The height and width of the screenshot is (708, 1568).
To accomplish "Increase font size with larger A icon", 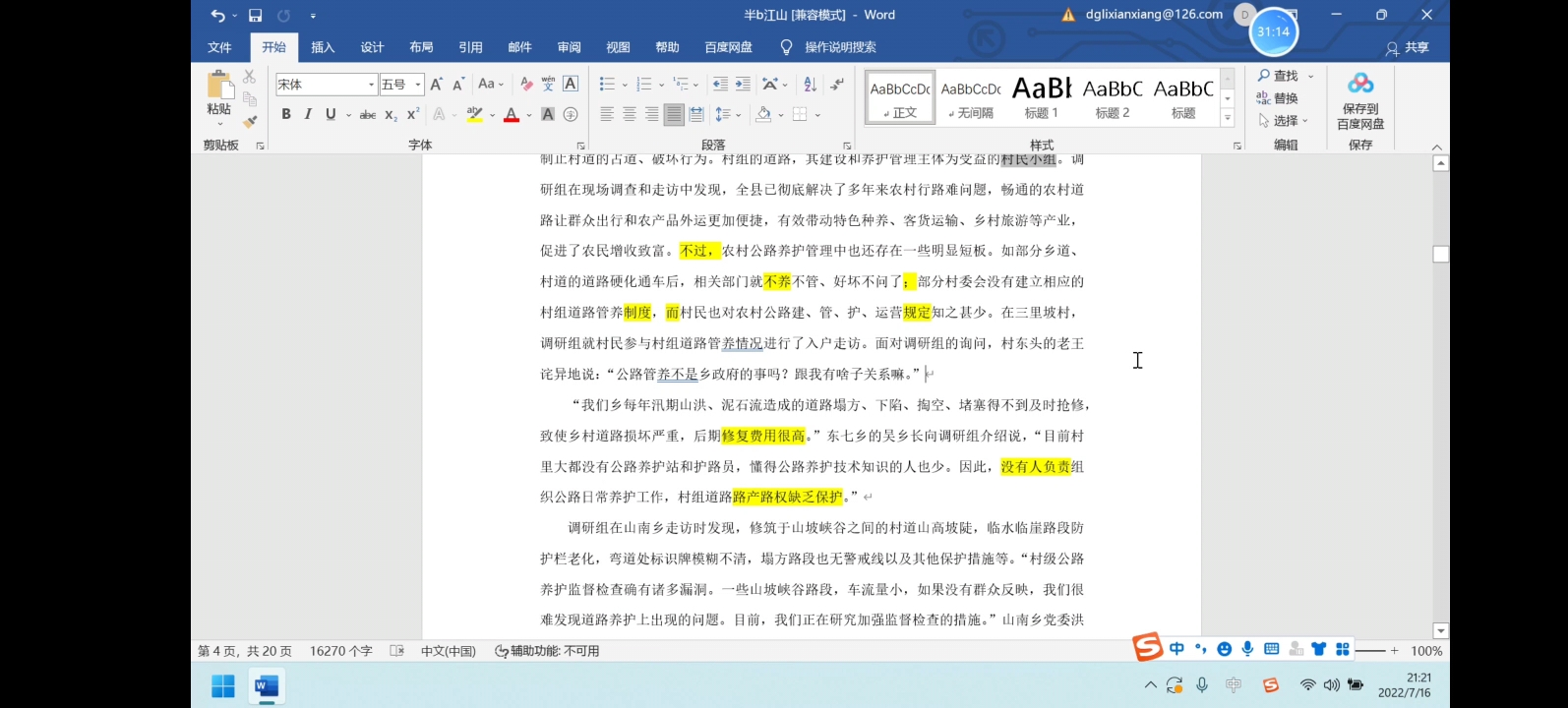I will pos(437,85).
